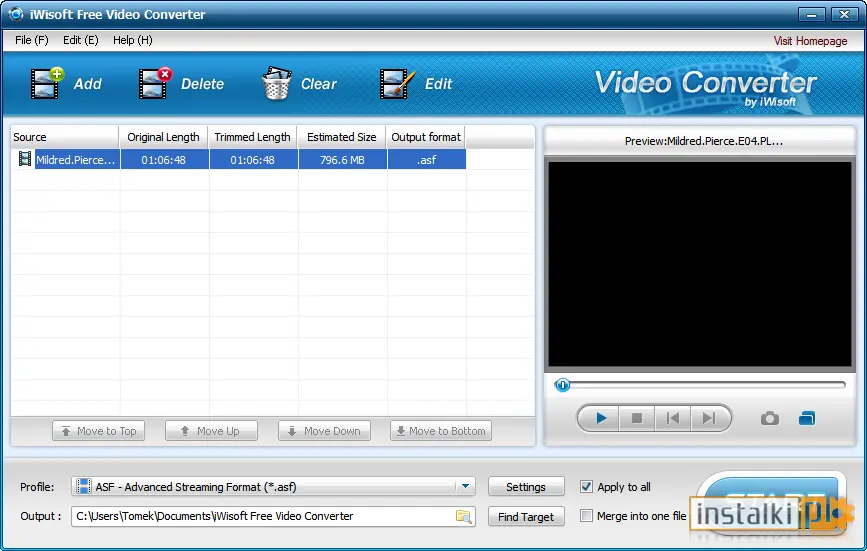Stop the preview playback

coord(637,418)
